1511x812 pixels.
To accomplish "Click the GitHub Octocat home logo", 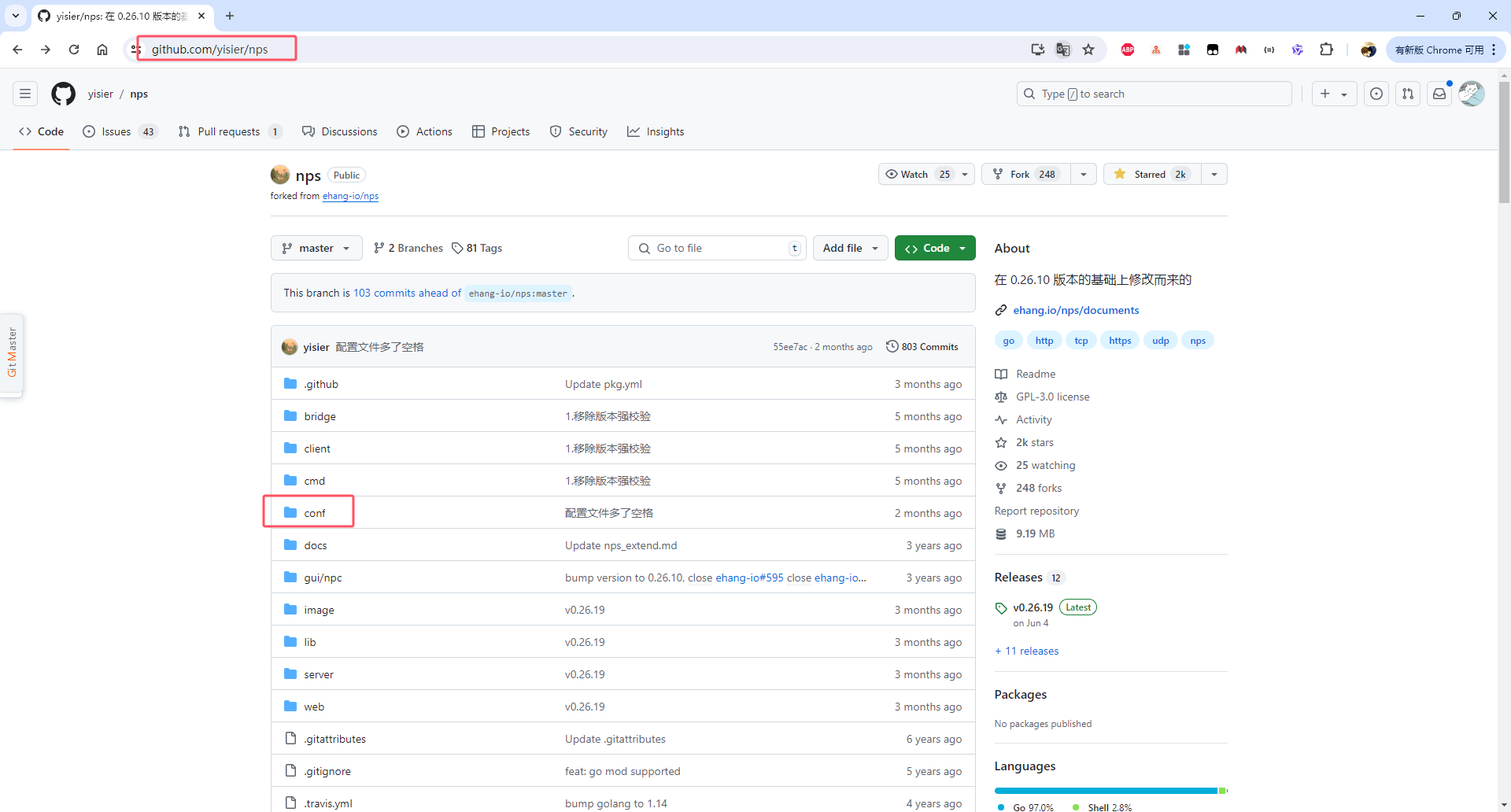I will click(63, 94).
